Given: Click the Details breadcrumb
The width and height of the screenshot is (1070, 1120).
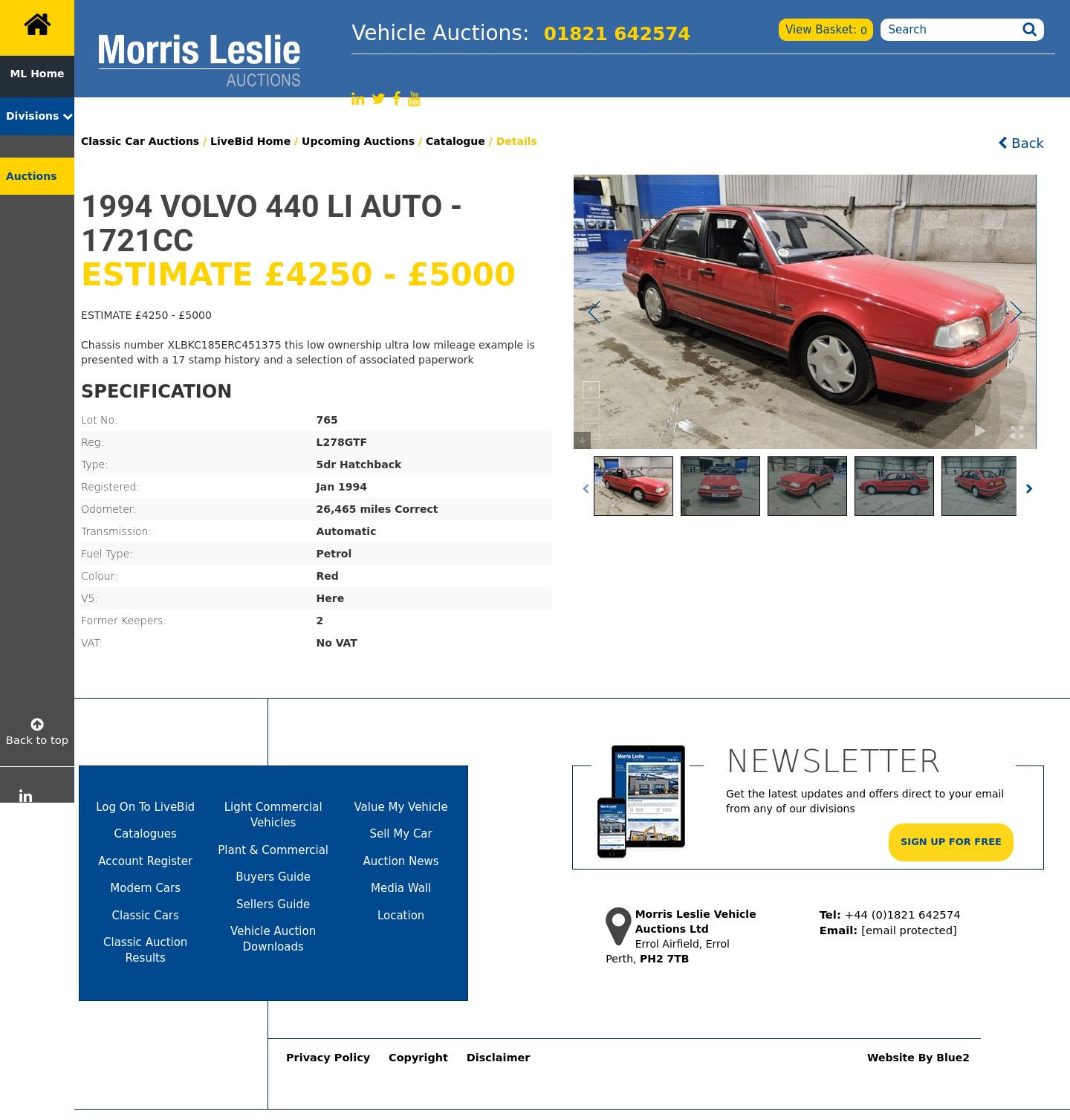Looking at the screenshot, I should (516, 141).
